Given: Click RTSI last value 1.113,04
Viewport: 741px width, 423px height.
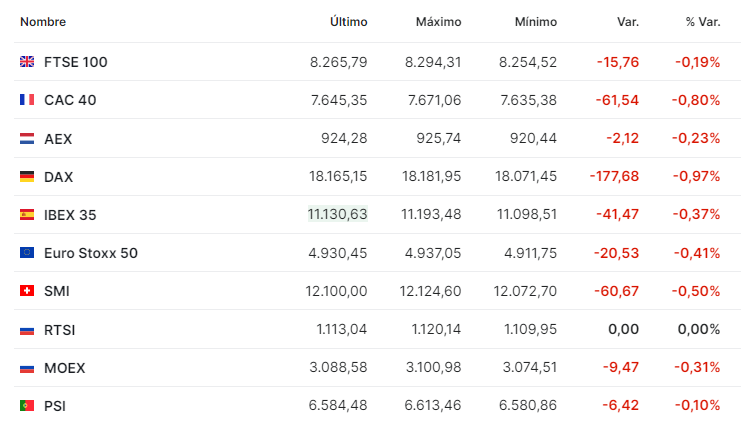Looking at the screenshot, I should pos(342,329).
